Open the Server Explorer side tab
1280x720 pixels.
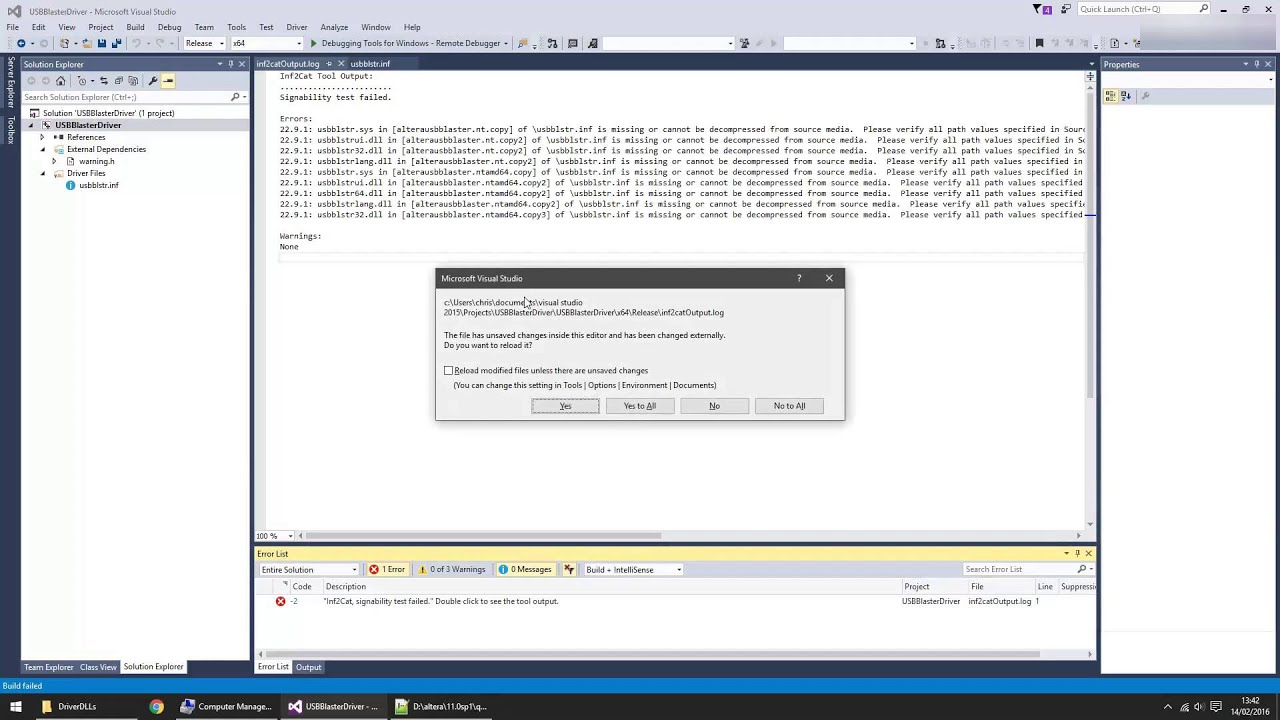pyautogui.click(x=11, y=85)
